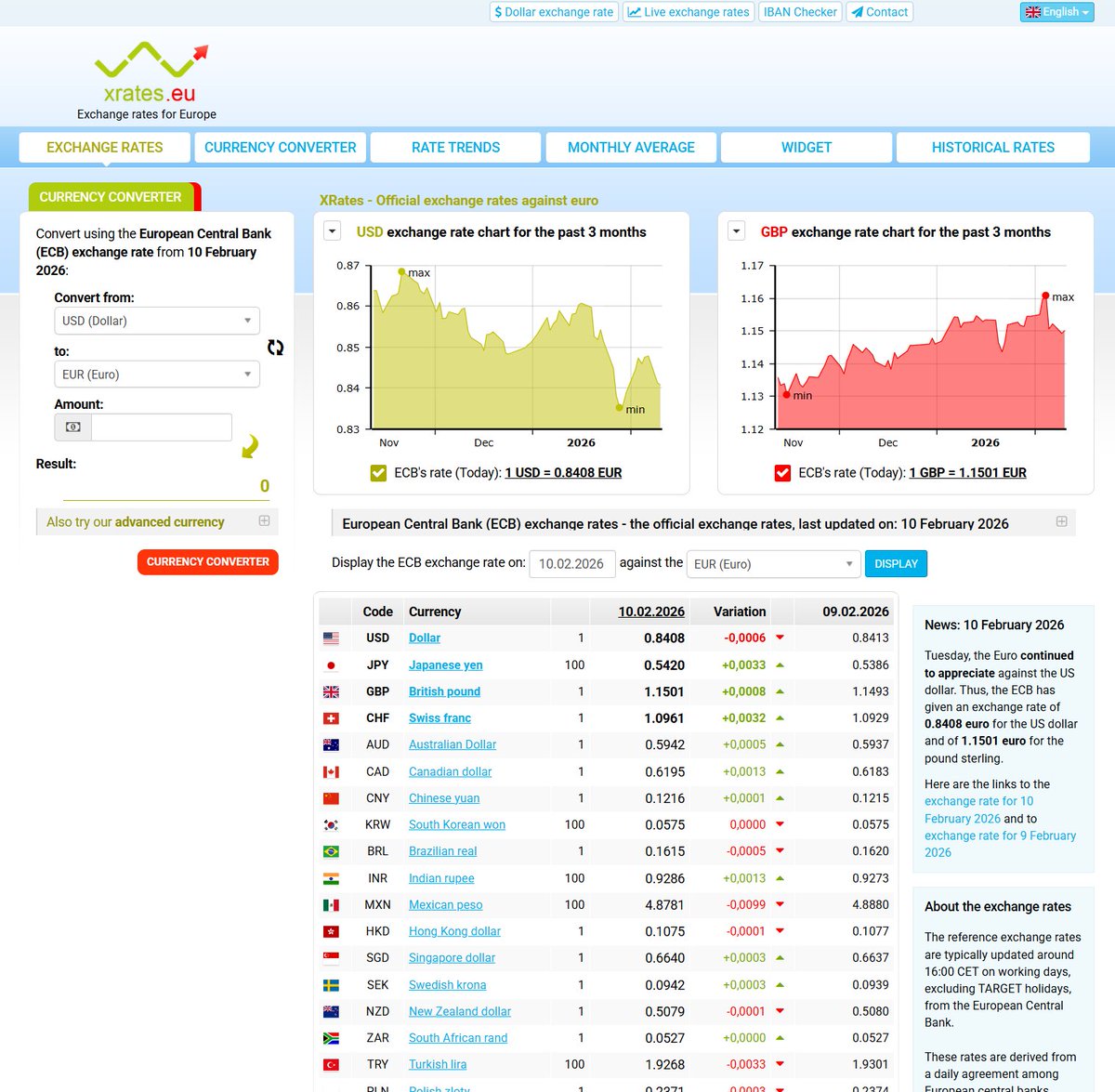Click green up arrow in JPY variation
Viewport: 1115px width, 1092px height.
click(x=780, y=664)
